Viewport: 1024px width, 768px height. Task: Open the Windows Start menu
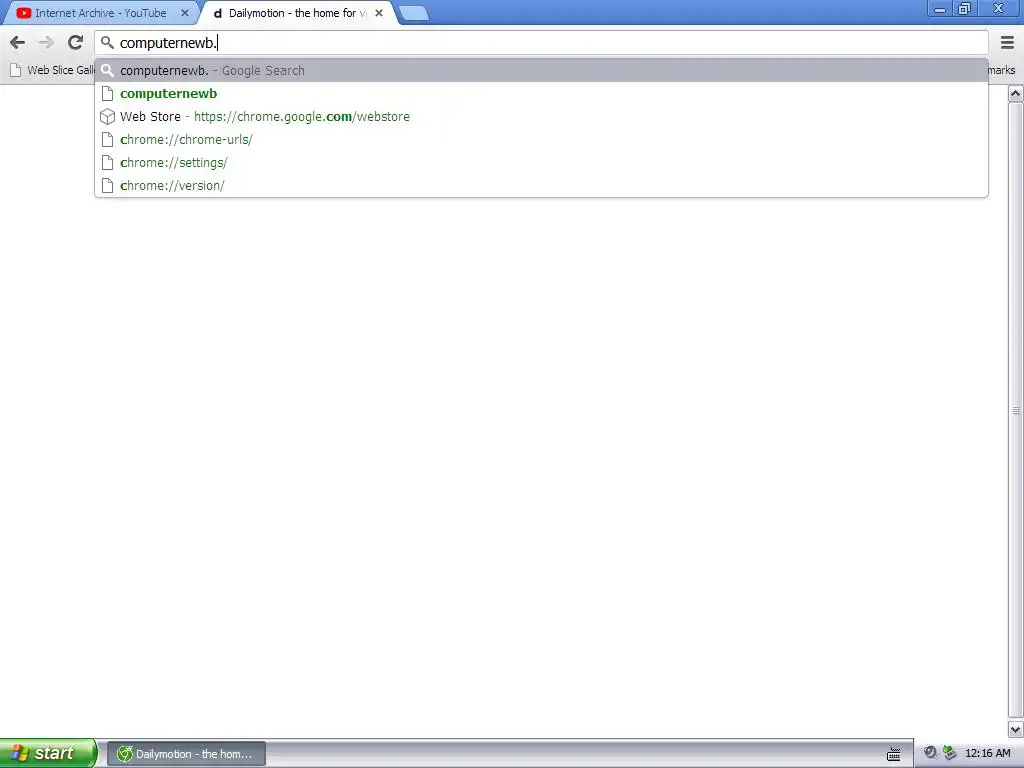click(x=48, y=754)
